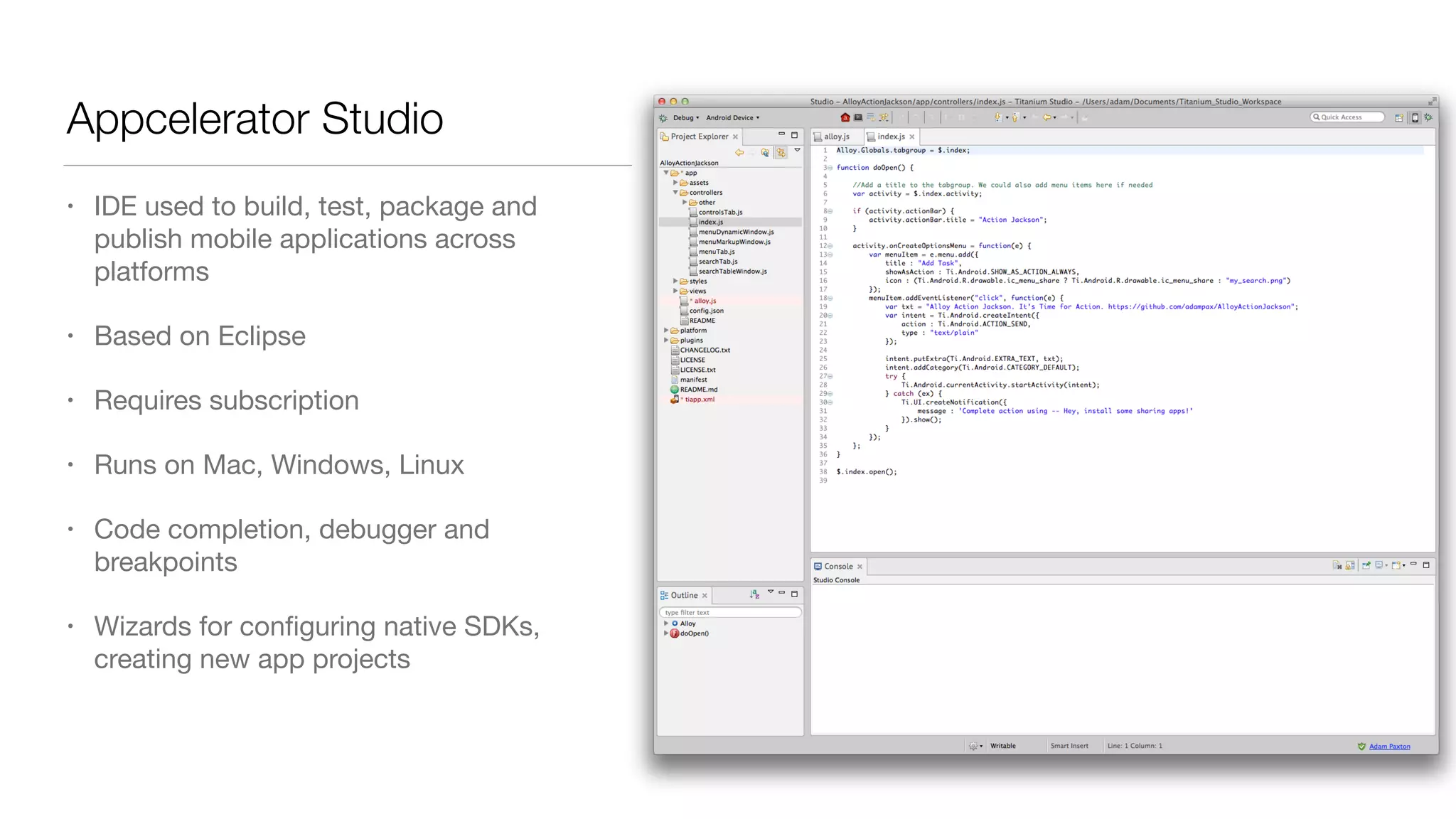
Task: Click the yellow Back navigation arrow in the toolbar
Action: tap(1046, 117)
